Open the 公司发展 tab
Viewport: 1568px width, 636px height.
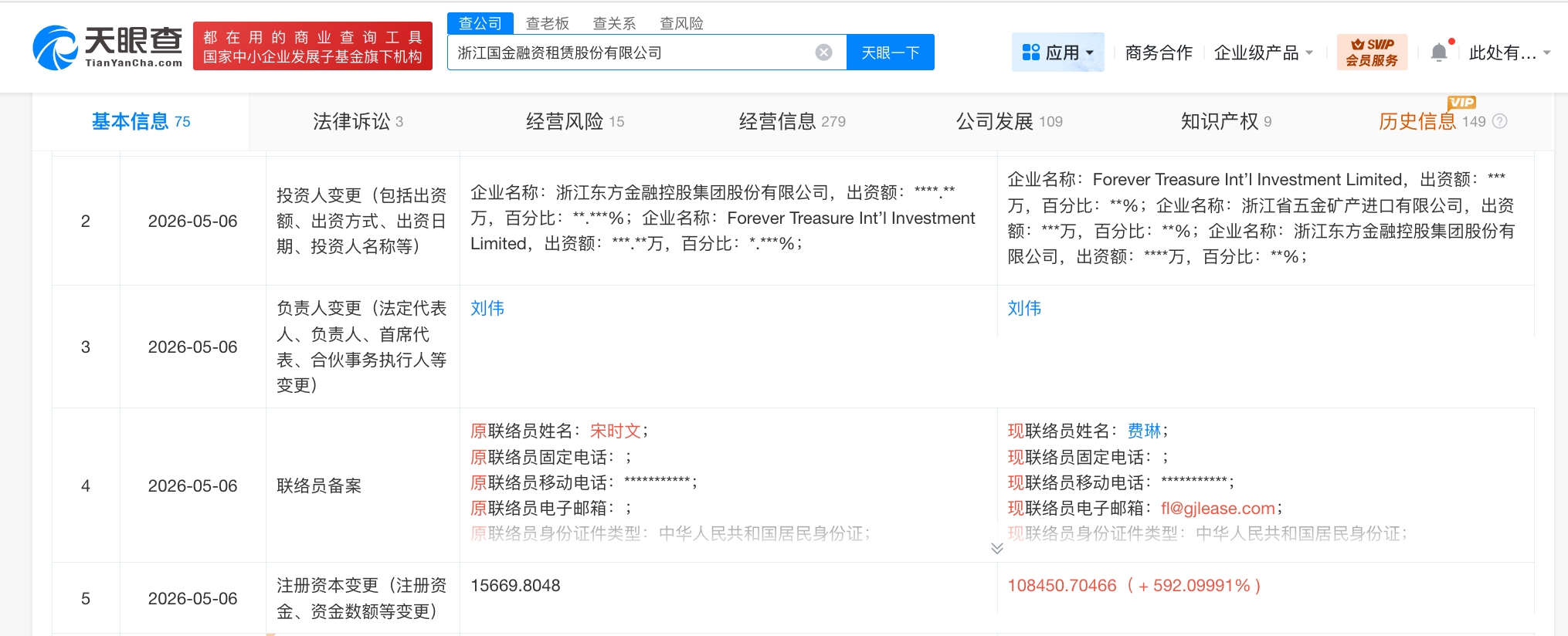tap(1009, 121)
